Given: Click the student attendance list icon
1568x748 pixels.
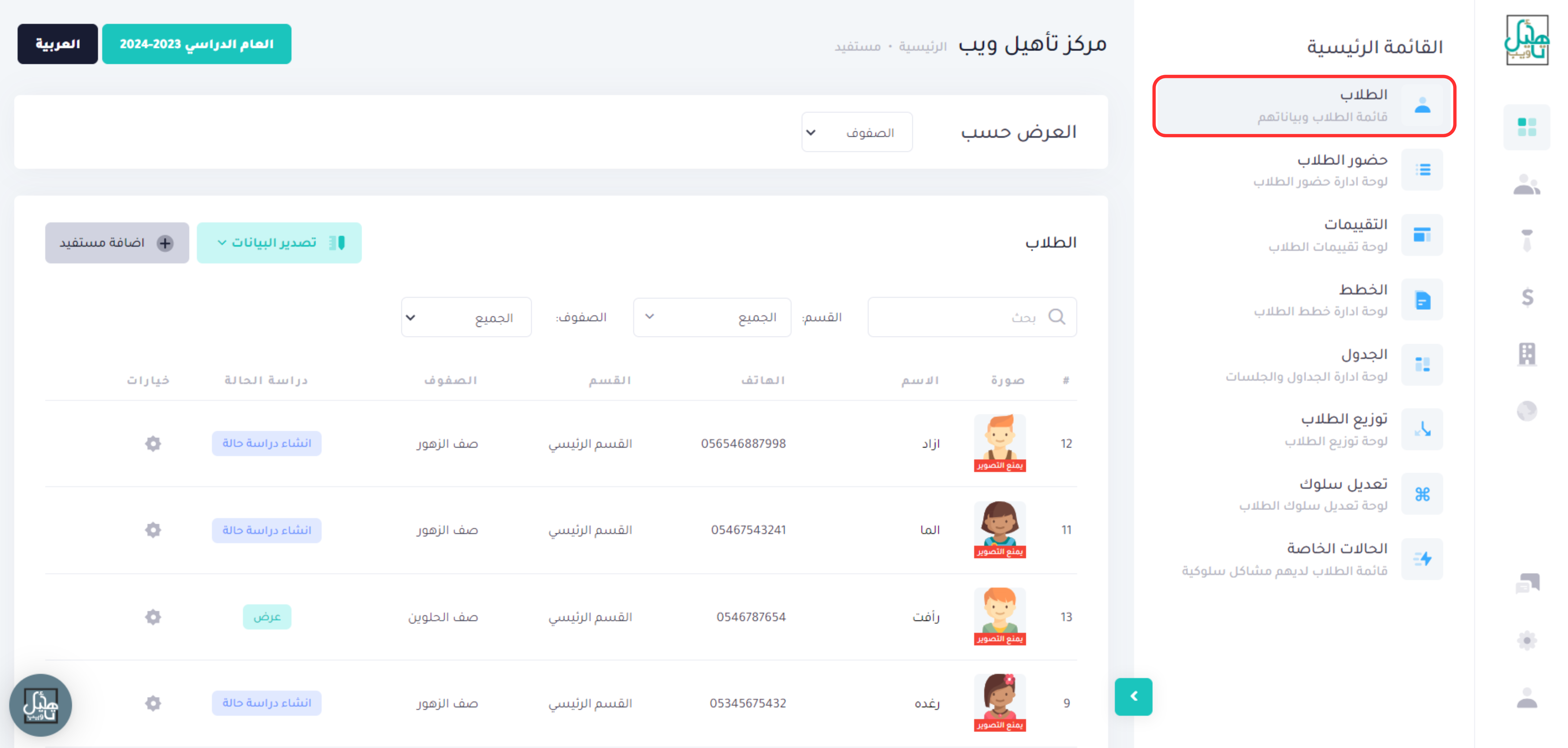Looking at the screenshot, I should coord(1422,170).
